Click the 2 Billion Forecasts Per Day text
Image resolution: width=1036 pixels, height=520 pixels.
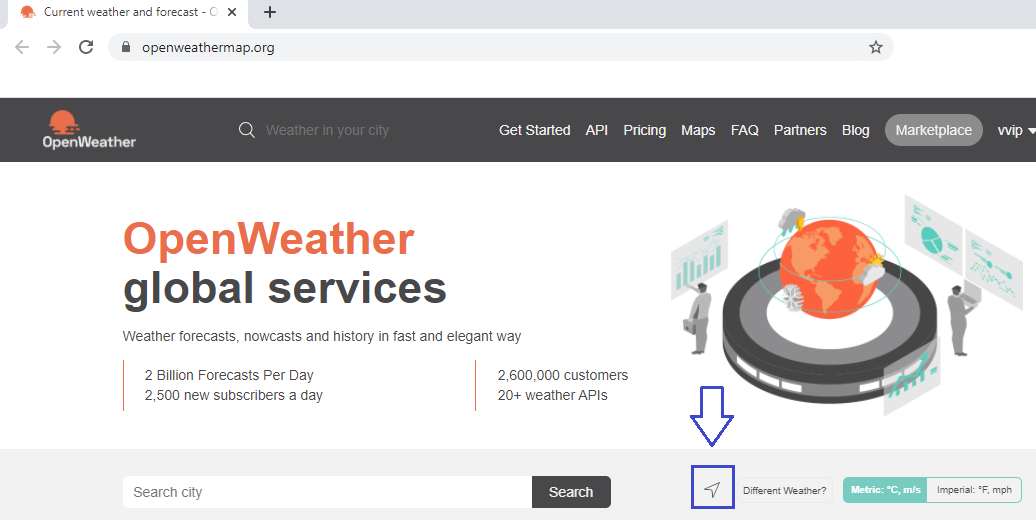pos(229,375)
